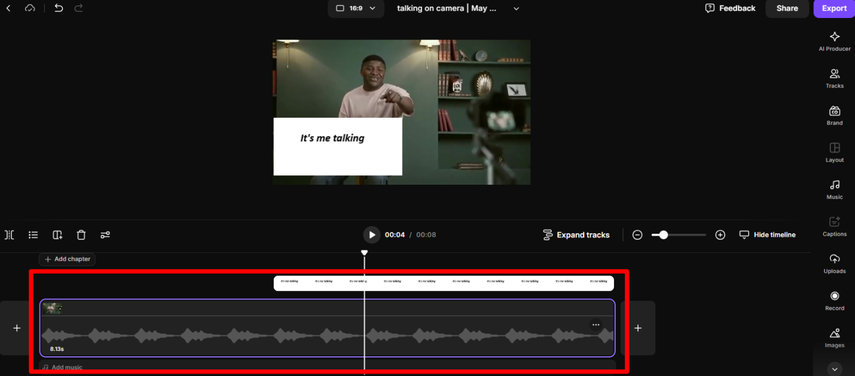855x376 pixels.
Task: Click the Add chapter button
Action: point(68,259)
